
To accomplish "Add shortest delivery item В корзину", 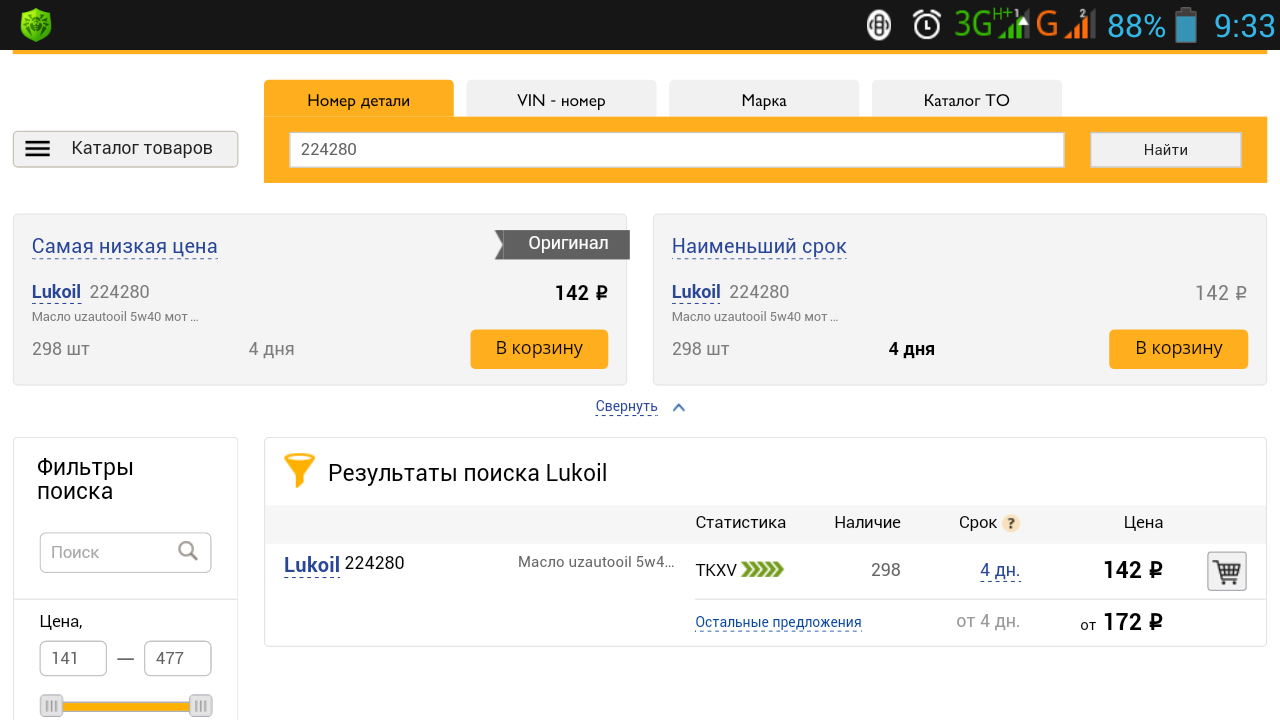I will point(1179,349).
